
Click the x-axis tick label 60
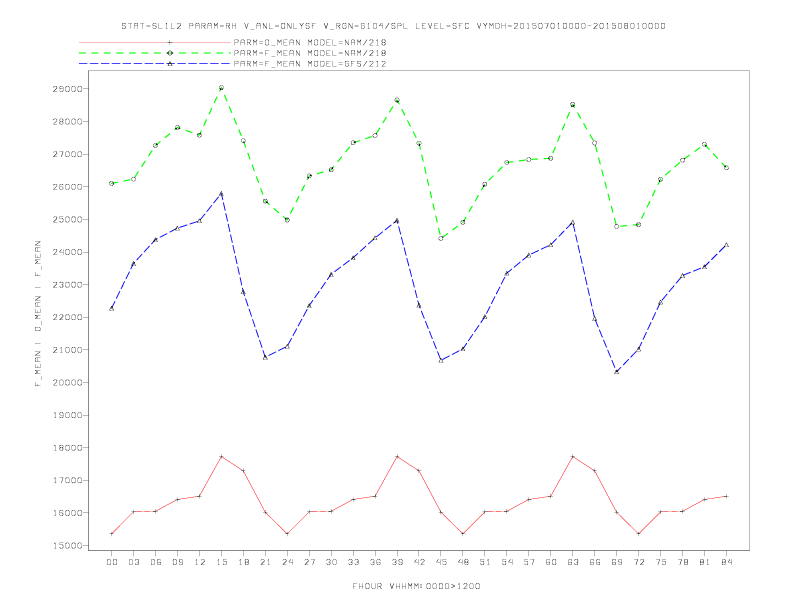point(551,562)
